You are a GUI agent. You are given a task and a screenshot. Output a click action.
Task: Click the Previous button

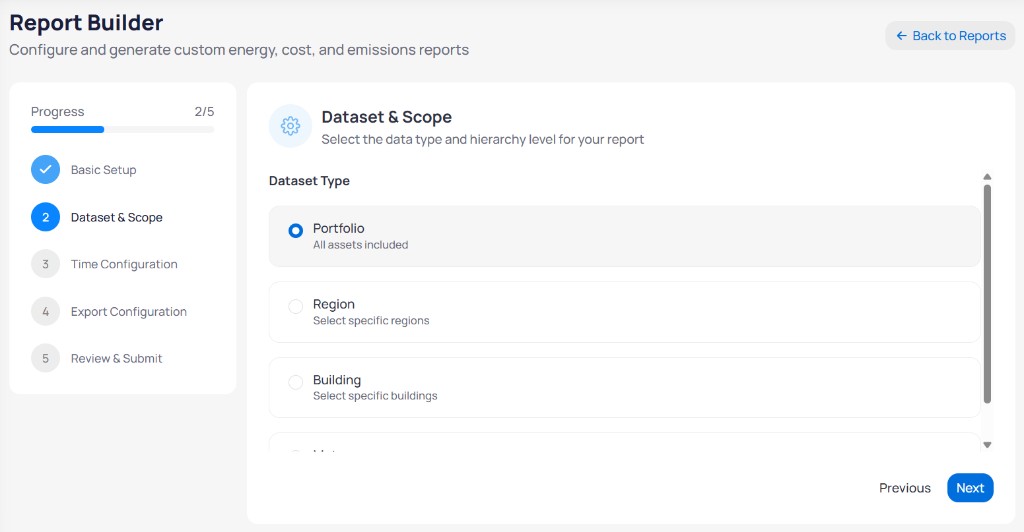(904, 488)
